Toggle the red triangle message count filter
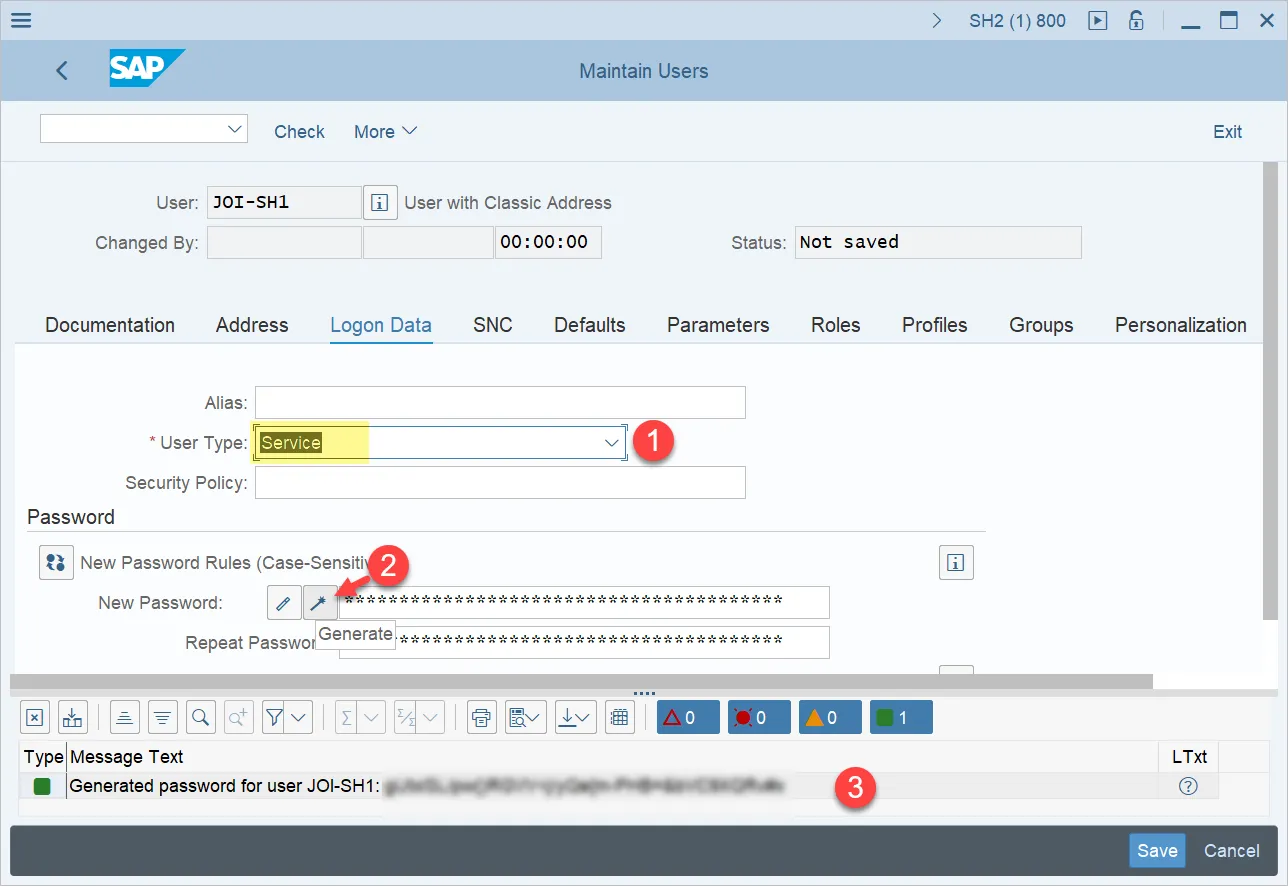The width and height of the screenshot is (1288, 886). [x=688, y=717]
